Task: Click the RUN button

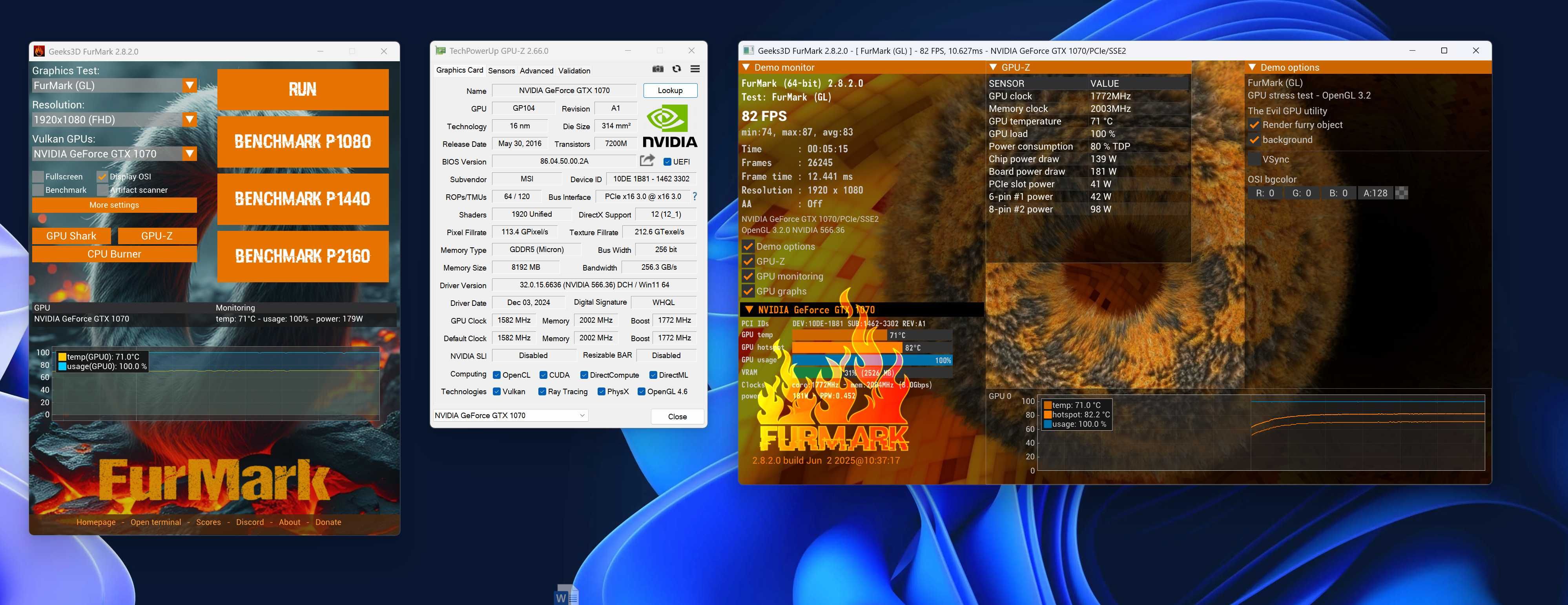Action: tap(303, 90)
